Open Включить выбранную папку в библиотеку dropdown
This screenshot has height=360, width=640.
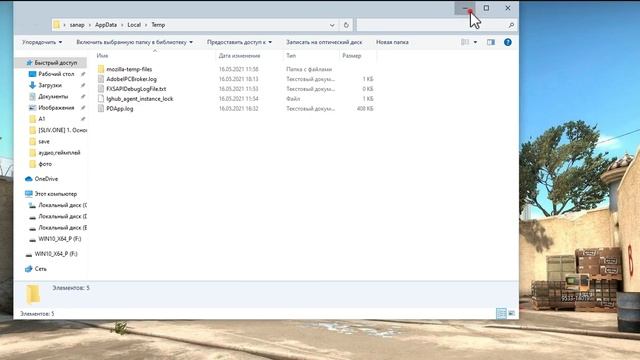click(135, 42)
